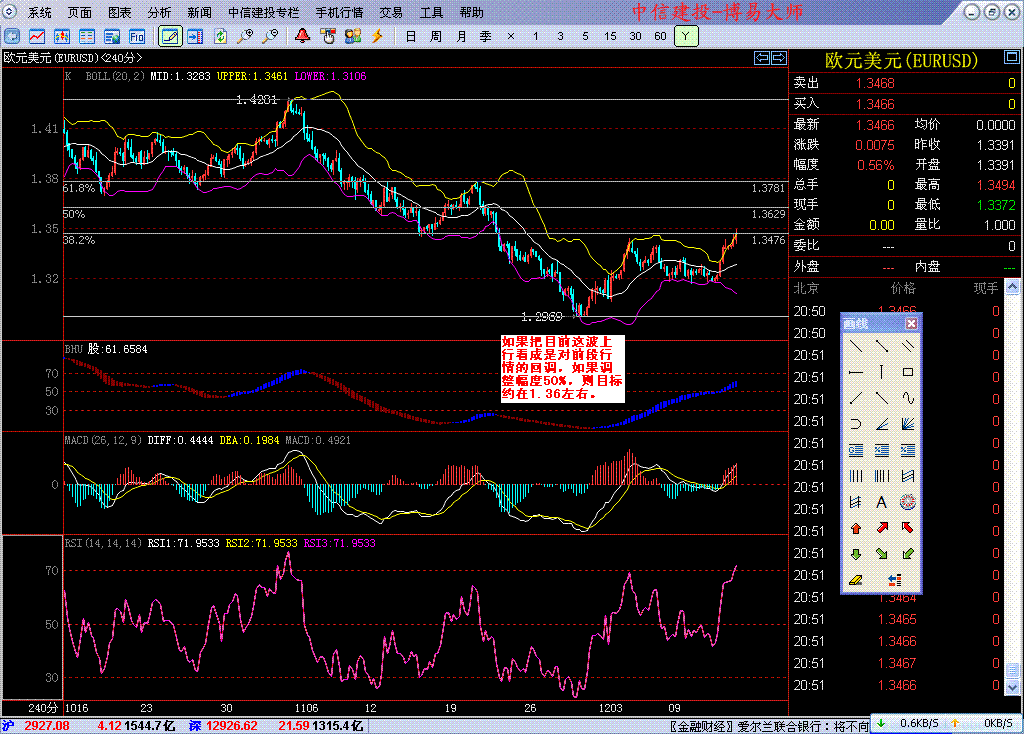Select the red up arrow marker
1024x734 pixels.
856,528
